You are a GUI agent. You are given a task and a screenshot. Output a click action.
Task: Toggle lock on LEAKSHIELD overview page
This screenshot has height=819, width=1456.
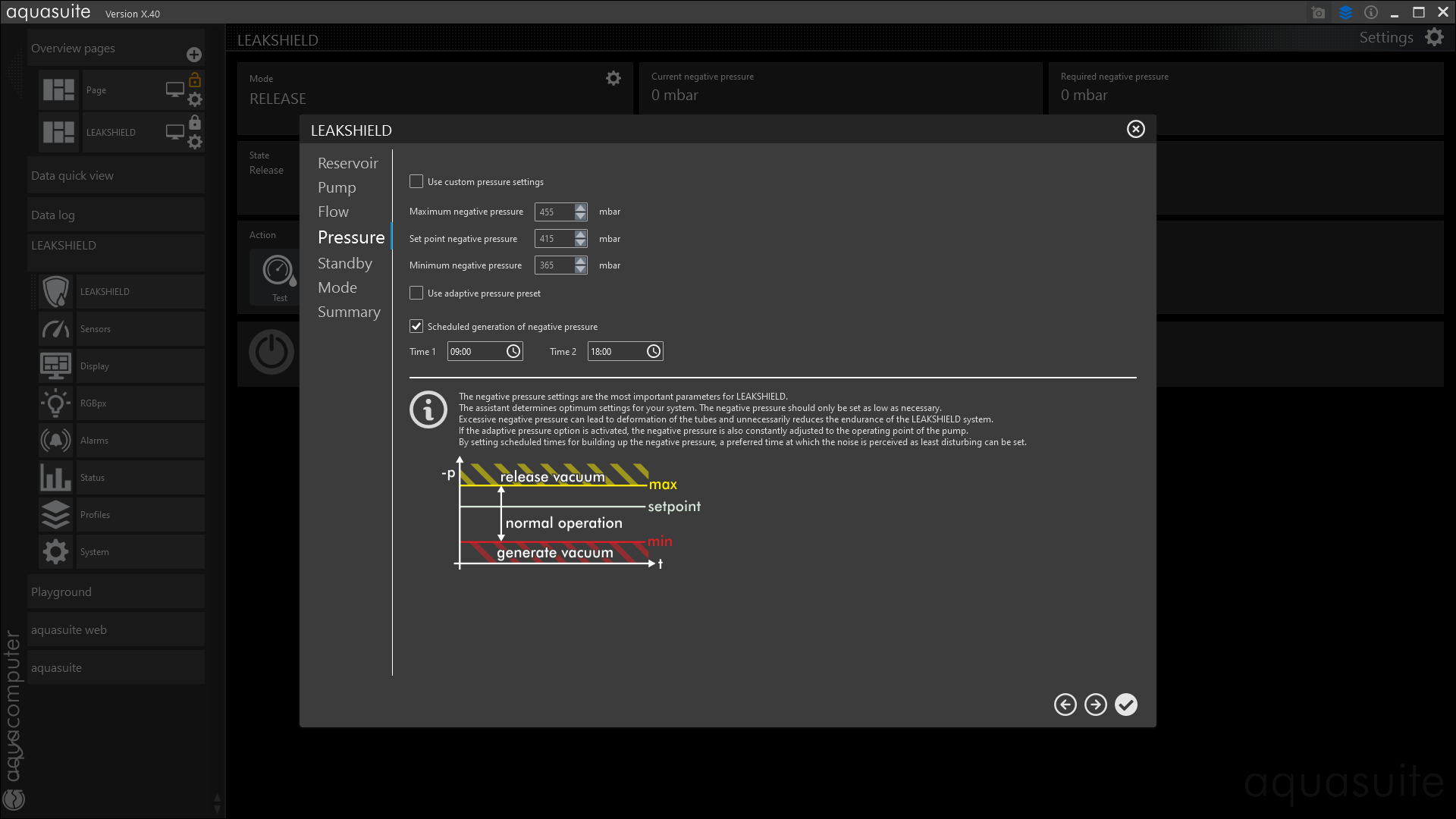coord(195,122)
